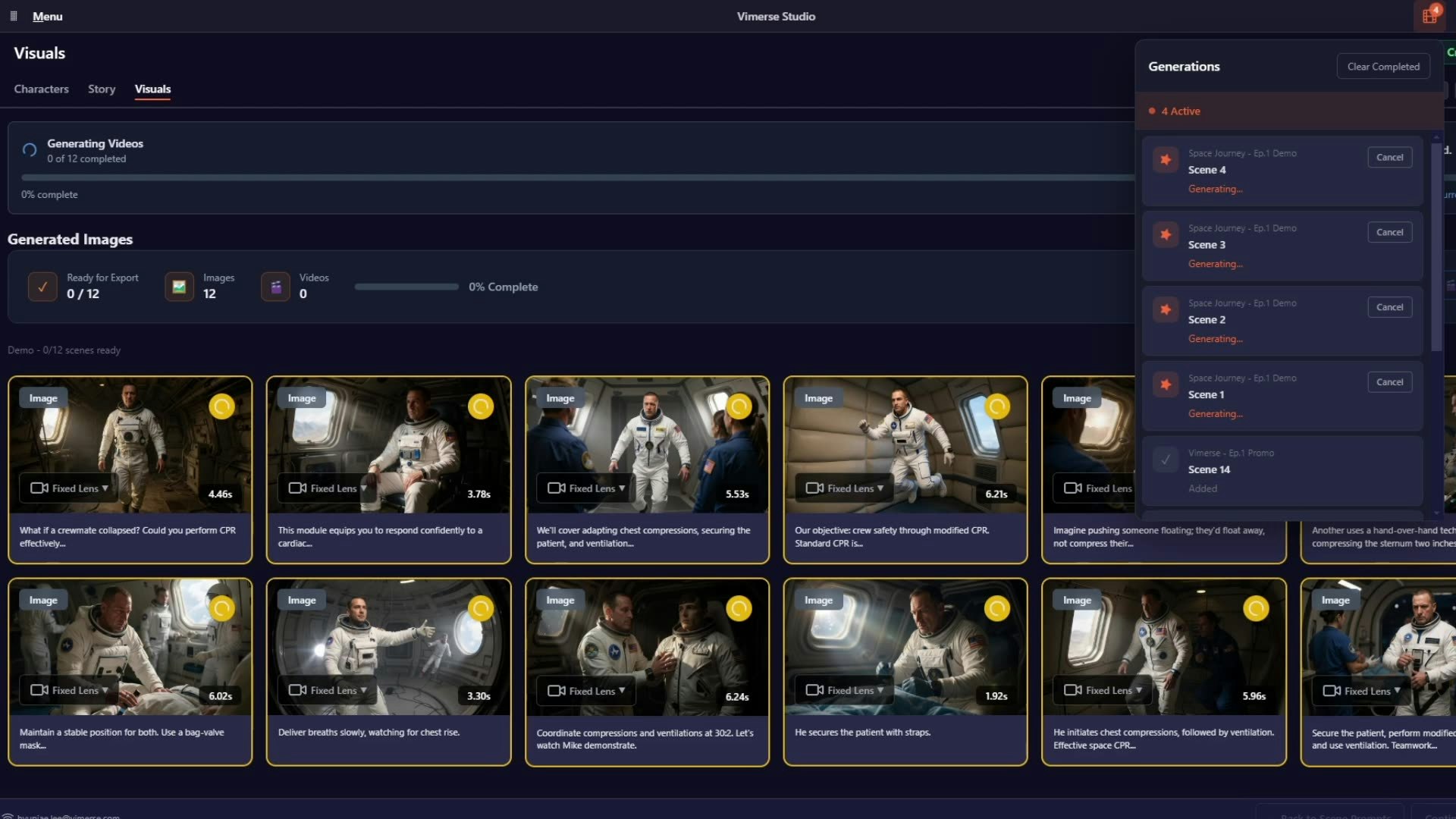This screenshot has height=819, width=1456.
Task: Open the Generations panel via the film icon
Action: pyautogui.click(x=1430, y=15)
